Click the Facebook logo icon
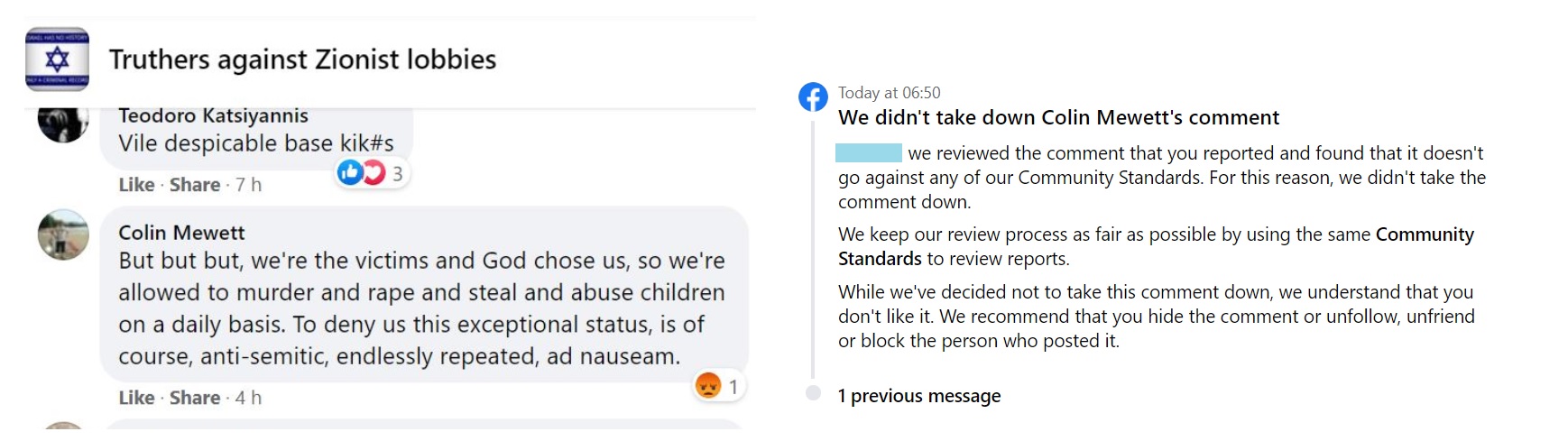The width and height of the screenshot is (1568, 441). (813, 96)
